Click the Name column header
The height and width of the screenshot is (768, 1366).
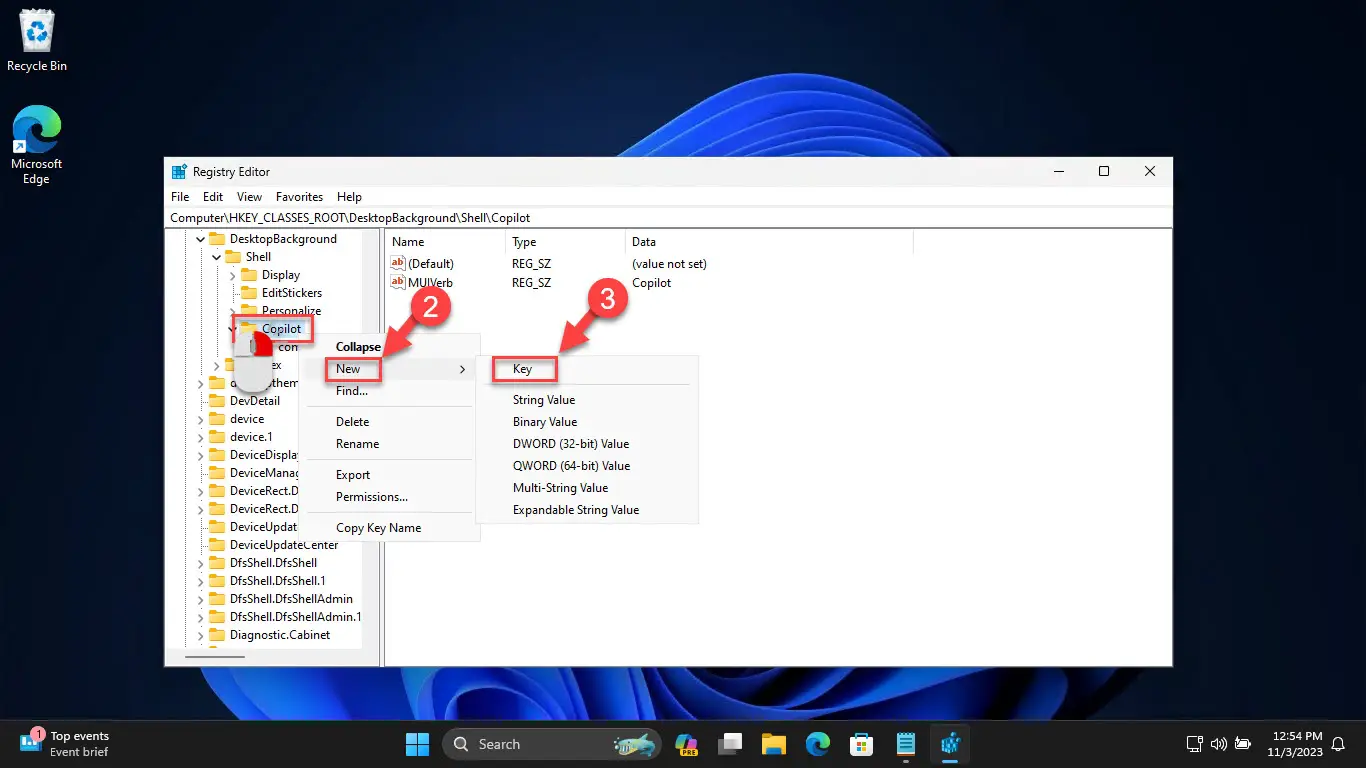[x=446, y=242]
